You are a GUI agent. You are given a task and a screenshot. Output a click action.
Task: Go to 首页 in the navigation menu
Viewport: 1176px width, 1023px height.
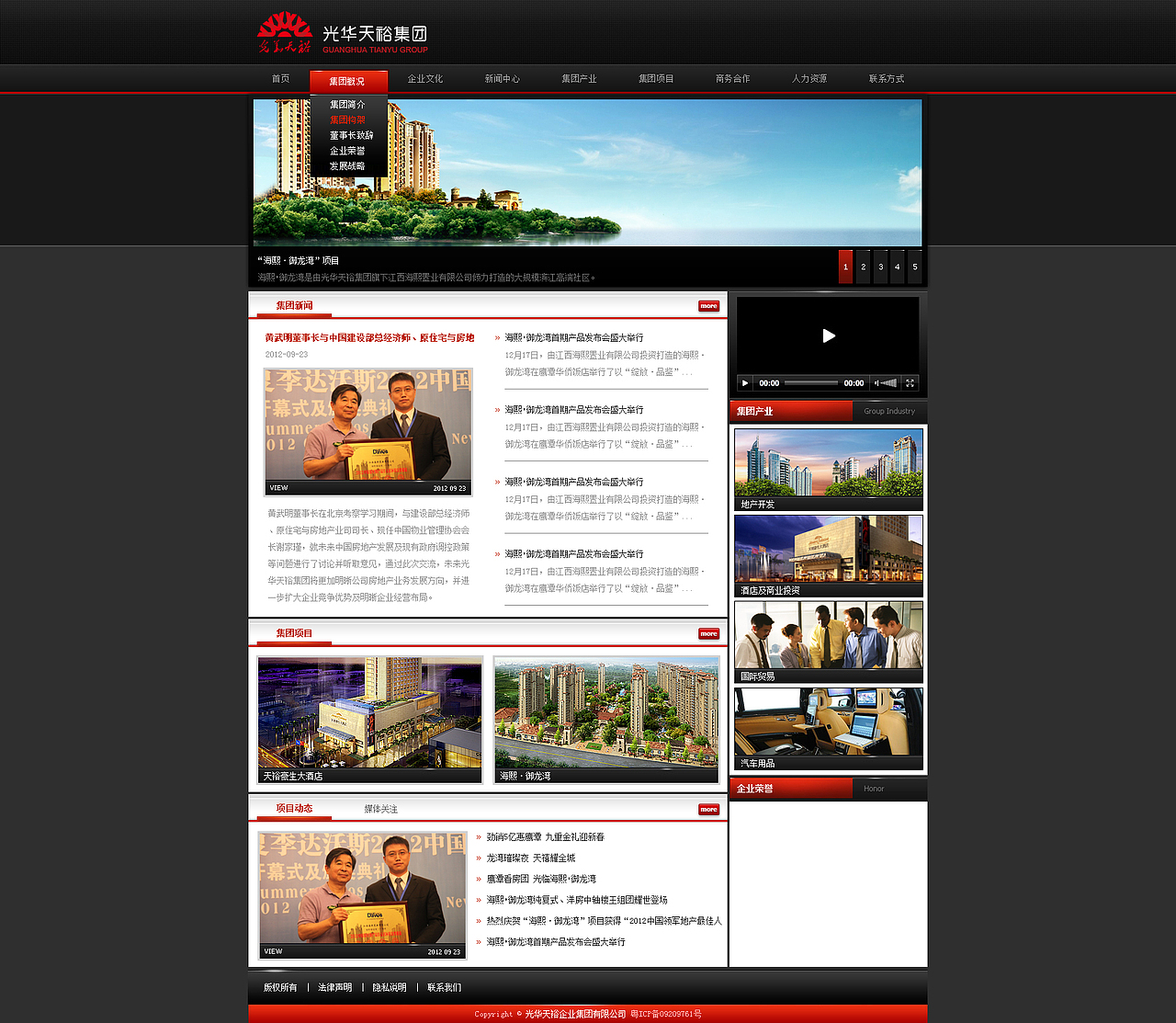[281, 79]
